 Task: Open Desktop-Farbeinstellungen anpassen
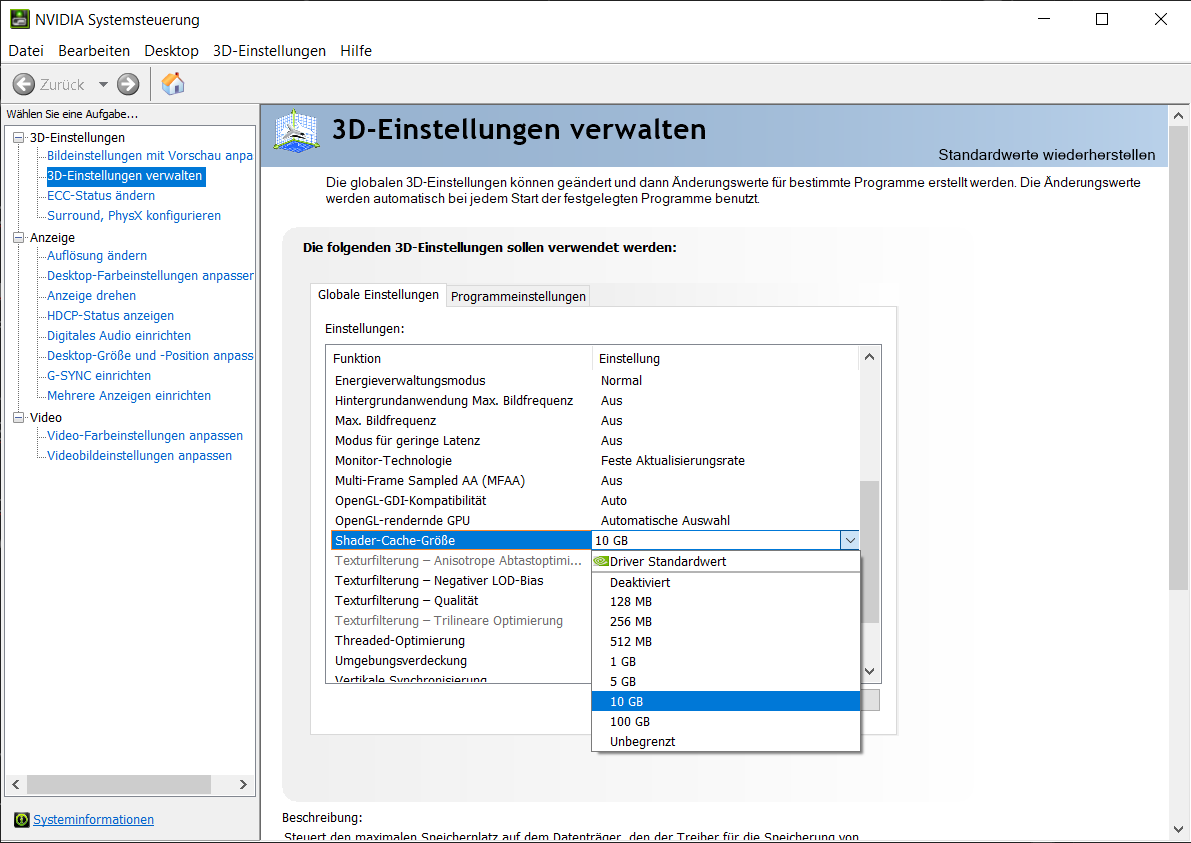click(150, 276)
